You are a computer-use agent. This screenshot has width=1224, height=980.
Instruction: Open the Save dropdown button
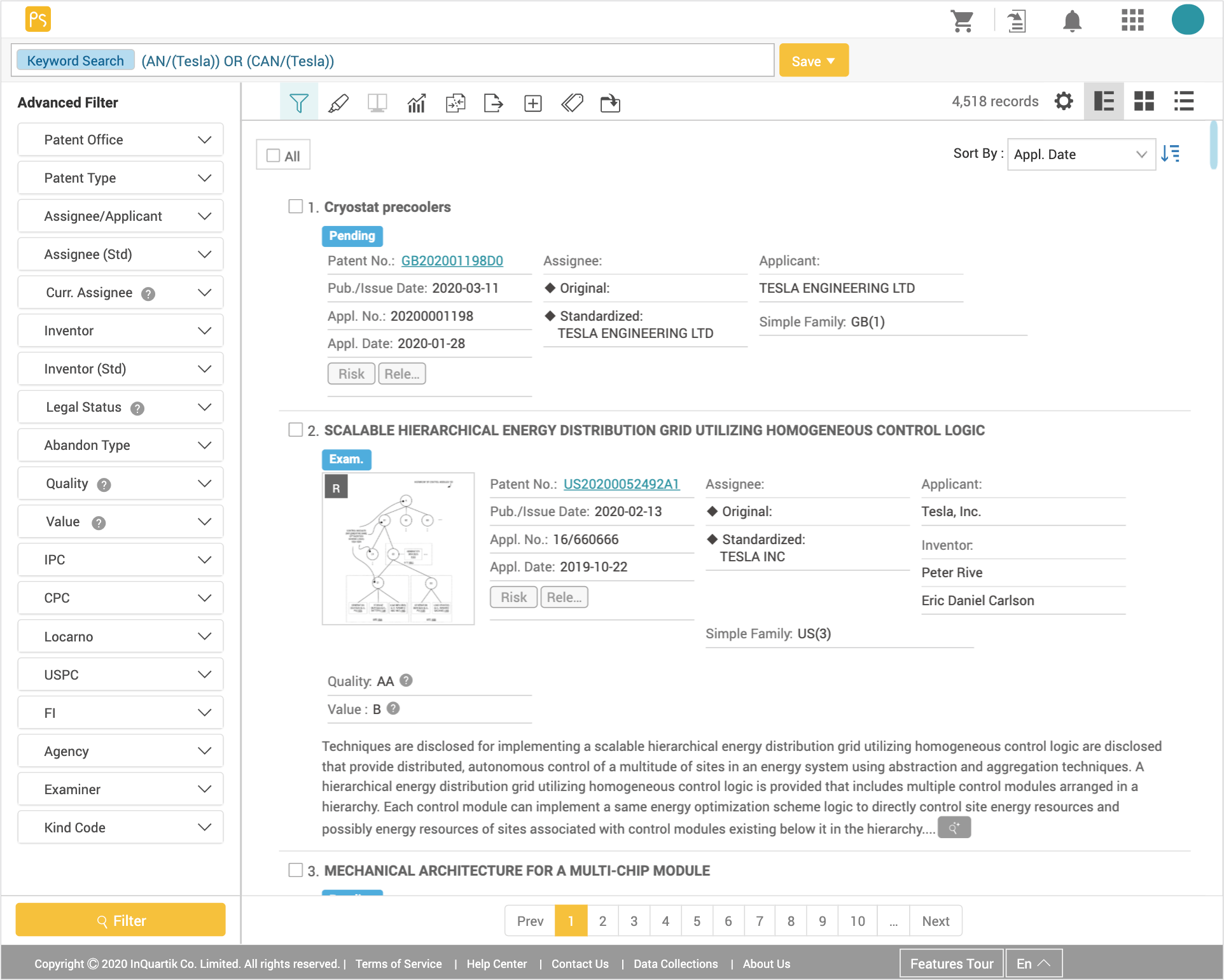tap(814, 60)
